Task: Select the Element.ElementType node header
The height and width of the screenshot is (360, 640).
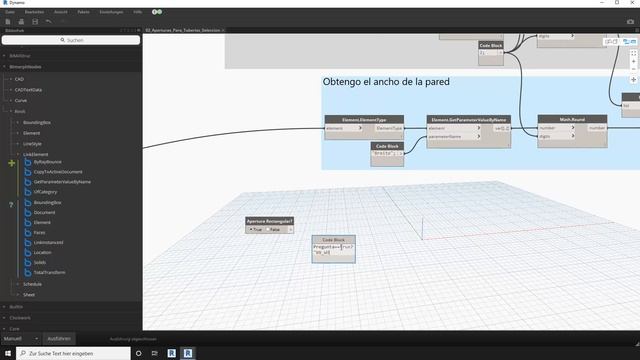Action: click(x=364, y=120)
